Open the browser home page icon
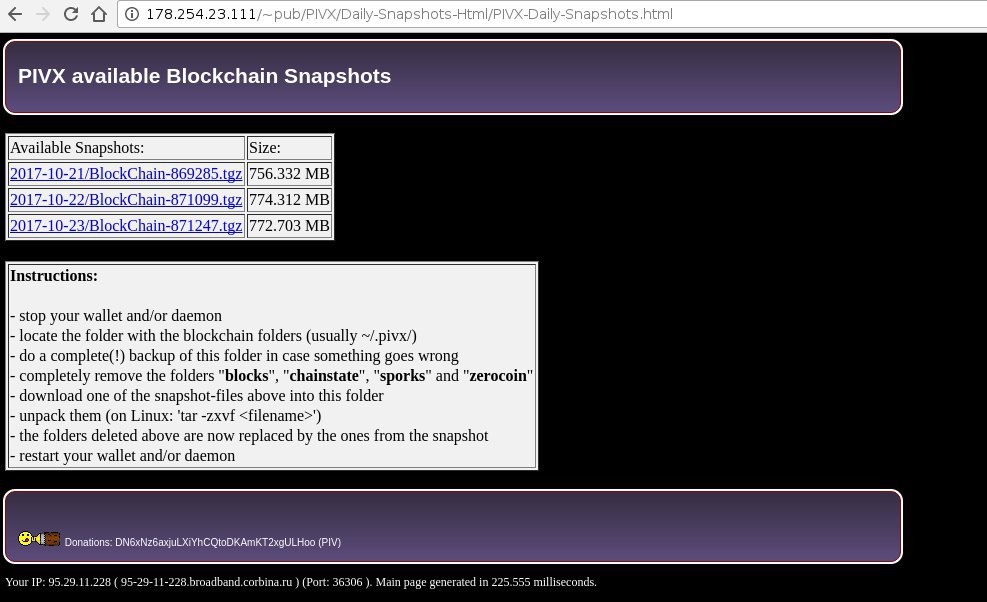Screen dimensions: 987x602 tap(99, 14)
